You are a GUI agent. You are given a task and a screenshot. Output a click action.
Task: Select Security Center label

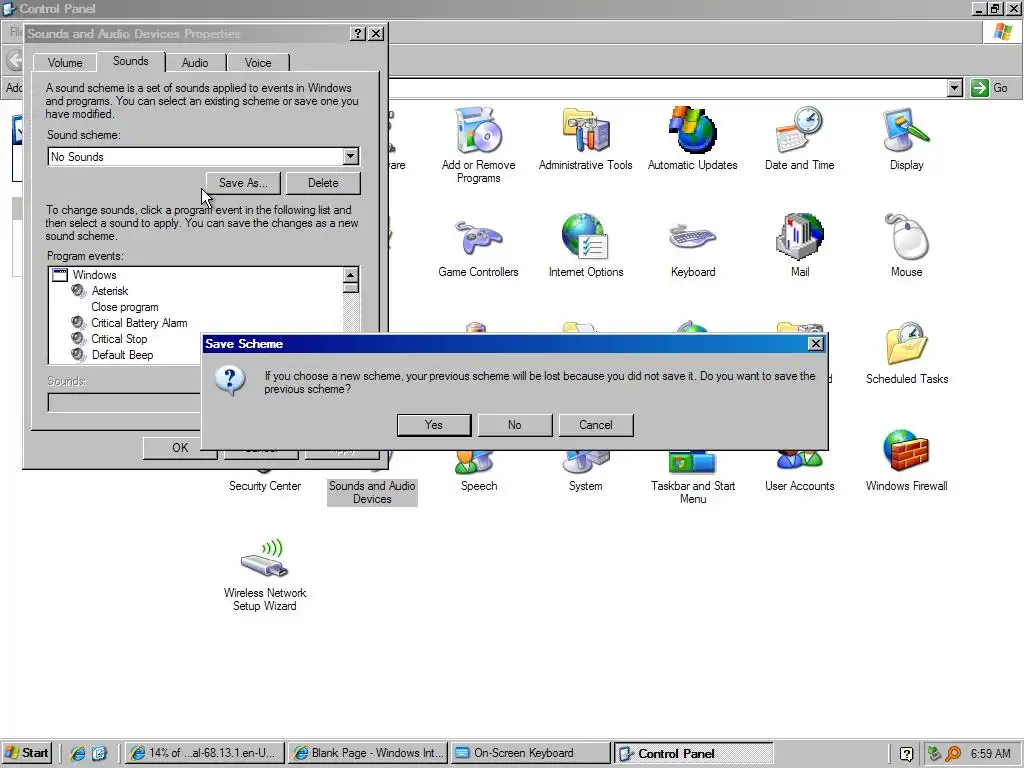[x=264, y=486]
